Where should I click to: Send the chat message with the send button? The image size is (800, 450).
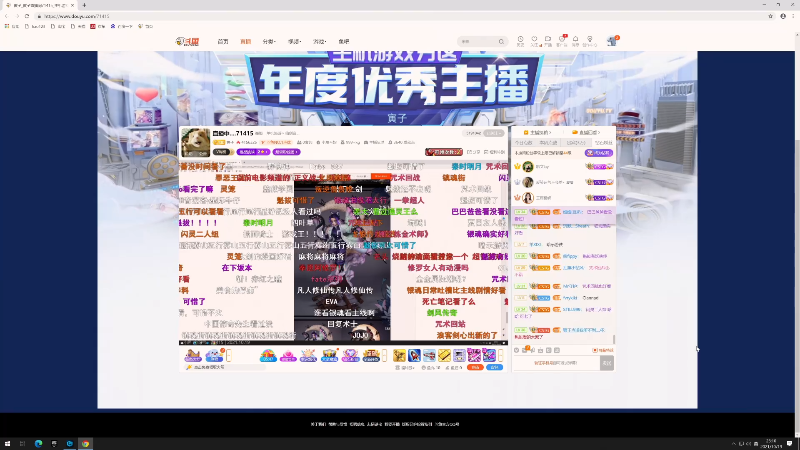click(607, 363)
